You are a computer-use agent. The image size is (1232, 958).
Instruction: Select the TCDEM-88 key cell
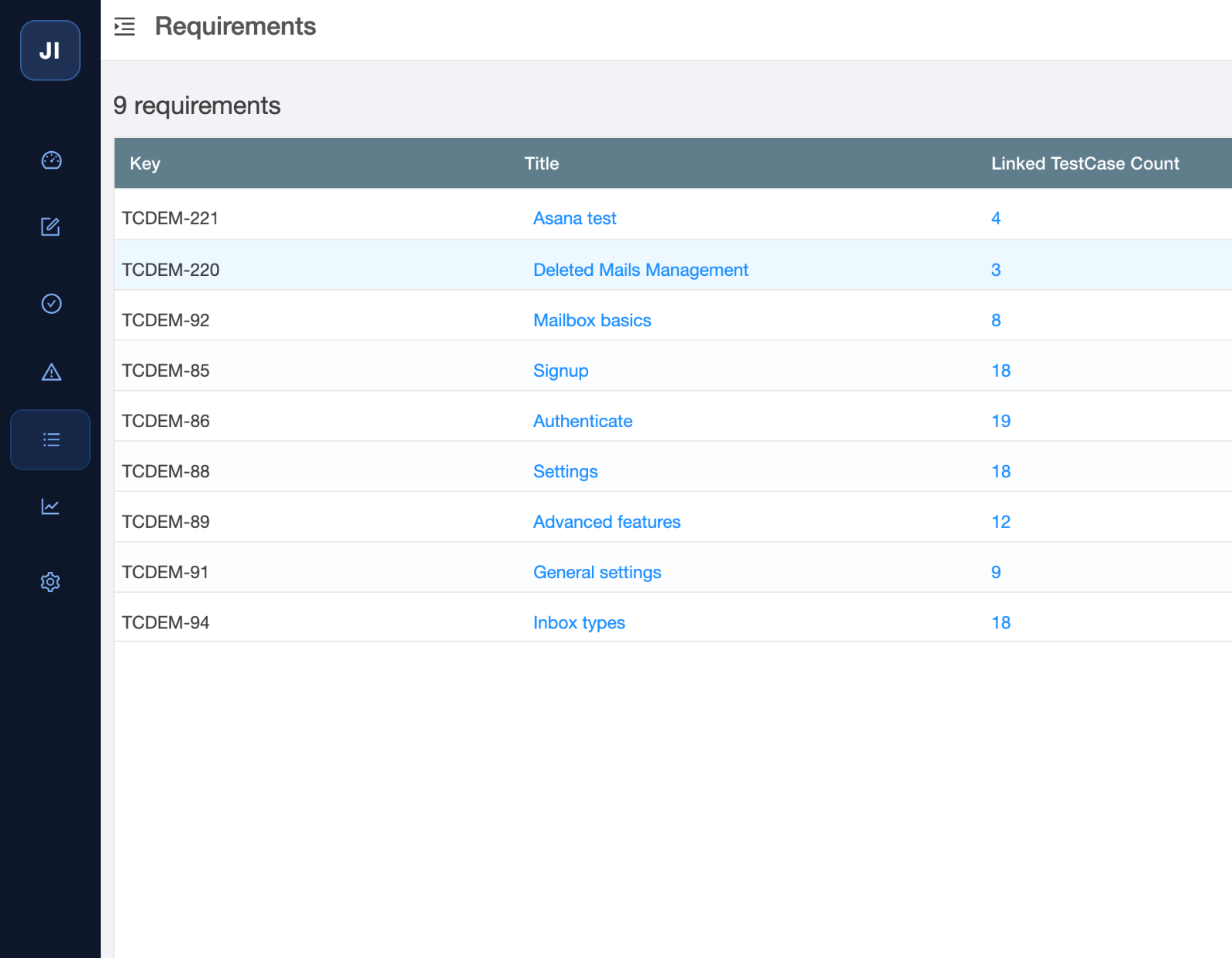click(x=165, y=471)
